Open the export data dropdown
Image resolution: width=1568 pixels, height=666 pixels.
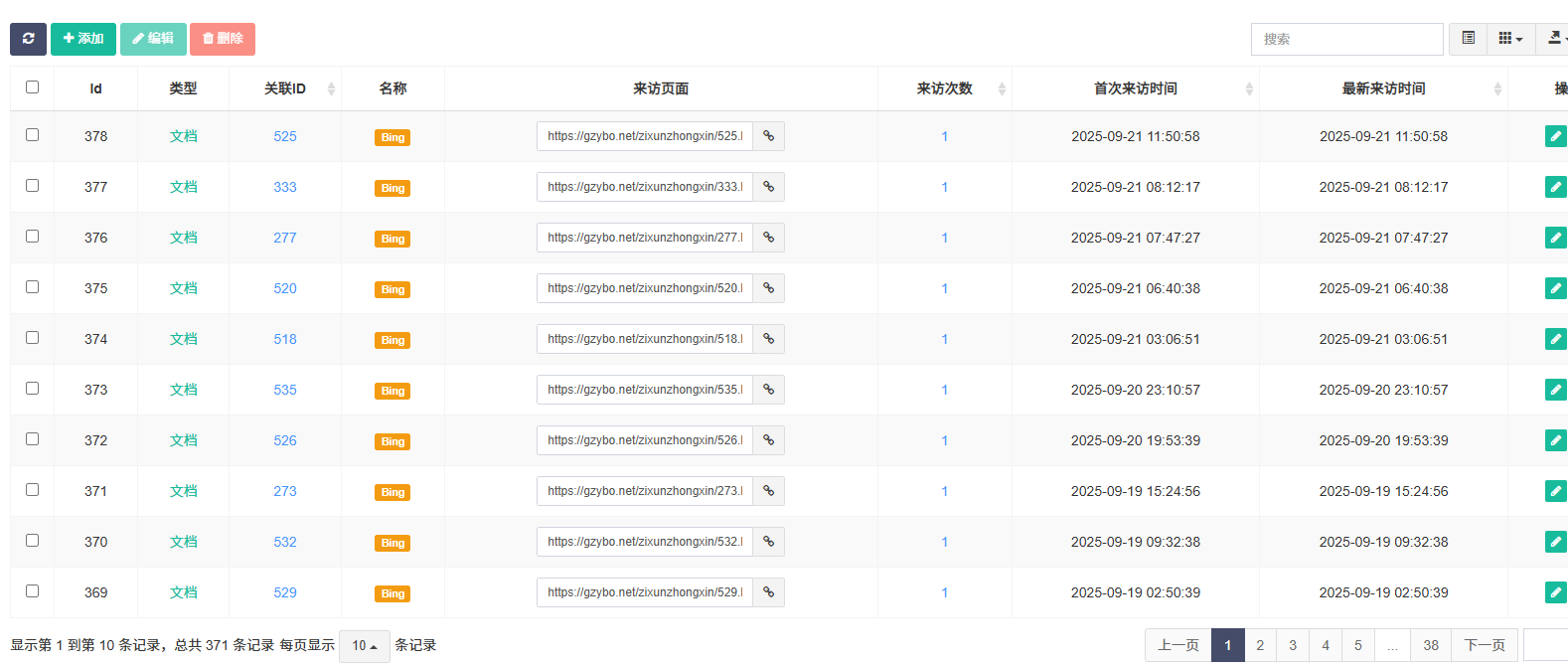click(x=1554, y=39)
